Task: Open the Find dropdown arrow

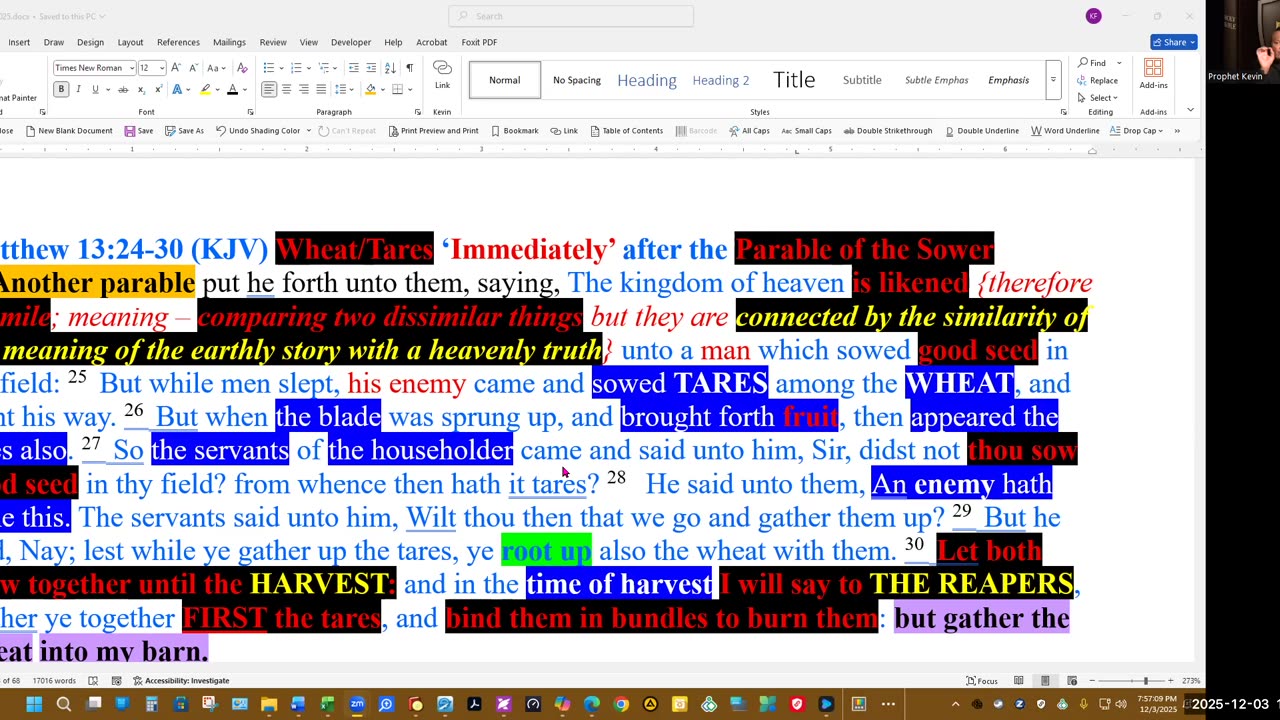Action: click(1119, 63)
